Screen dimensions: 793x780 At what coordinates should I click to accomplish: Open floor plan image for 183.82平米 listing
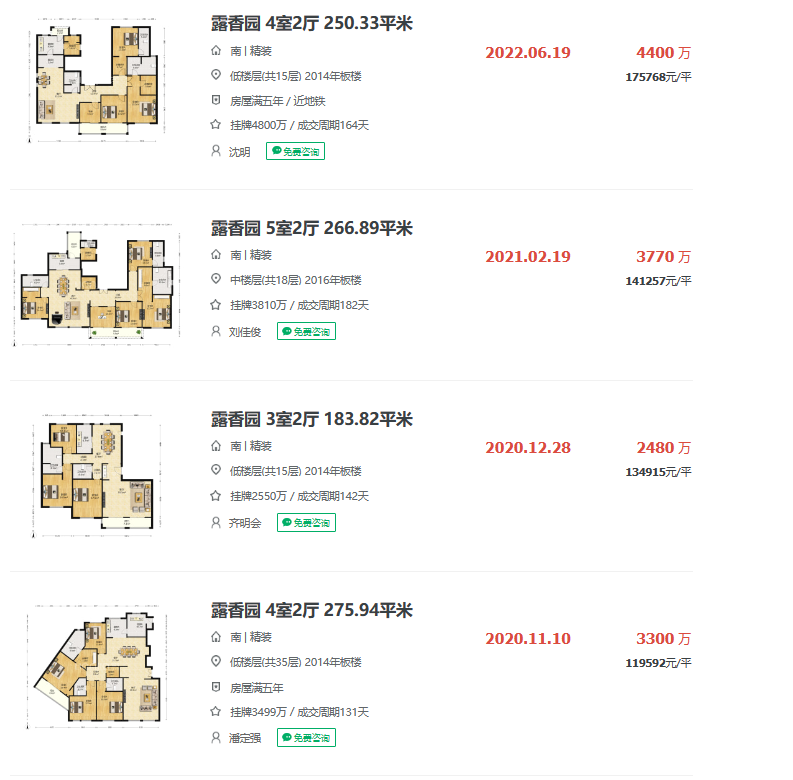click(x=96, y=474)
